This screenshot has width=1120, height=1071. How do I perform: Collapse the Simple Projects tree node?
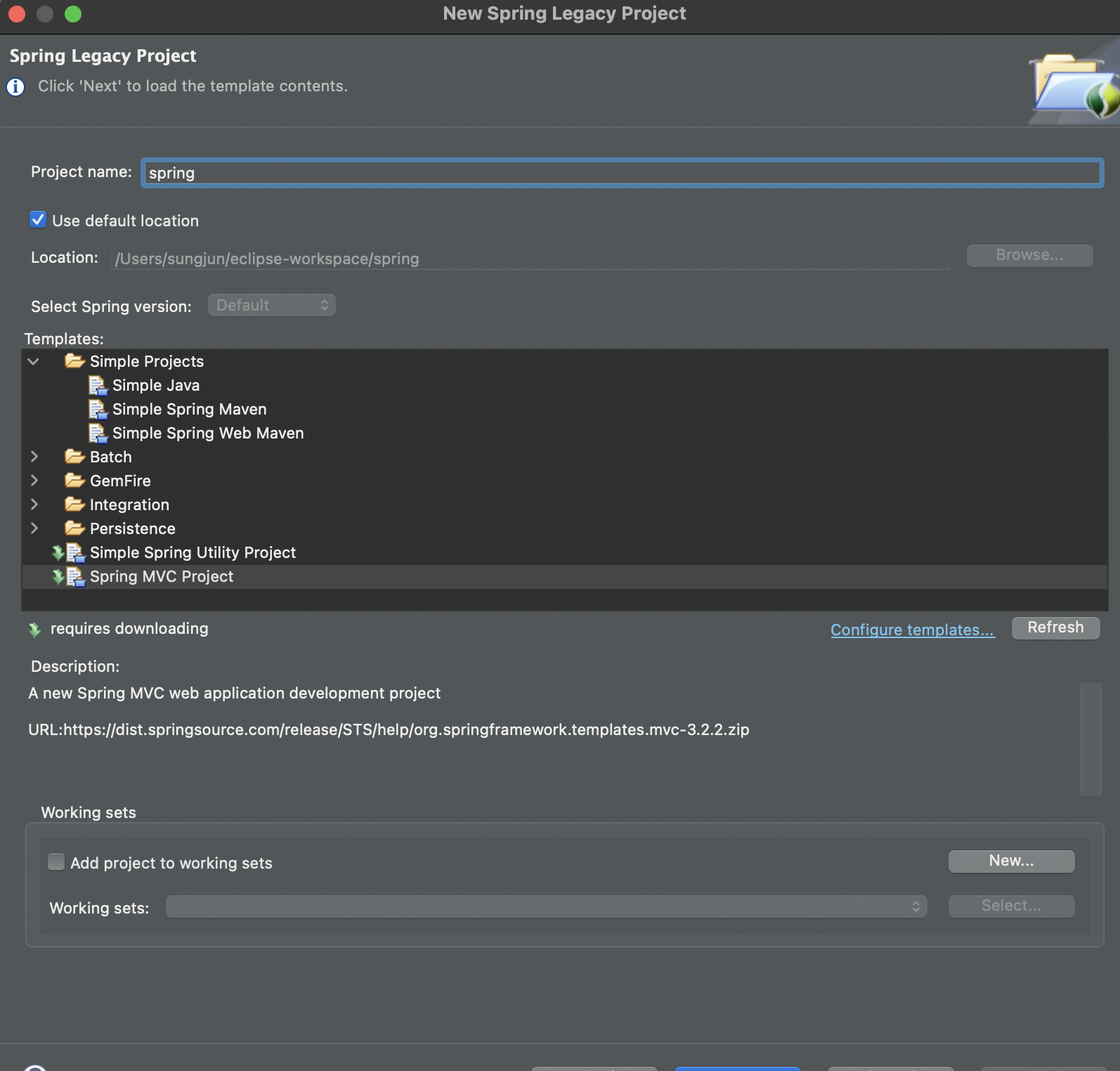33,361
